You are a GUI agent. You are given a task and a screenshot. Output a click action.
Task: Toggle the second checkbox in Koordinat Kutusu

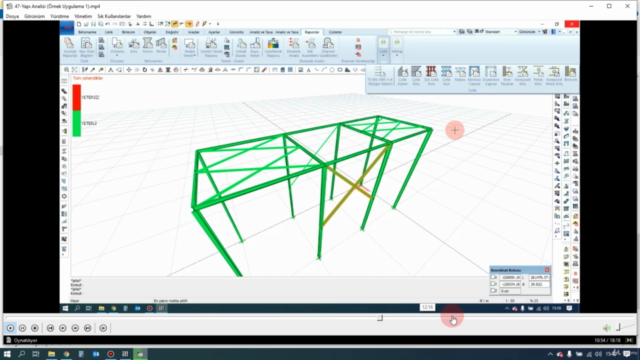[x=493, y=284]
